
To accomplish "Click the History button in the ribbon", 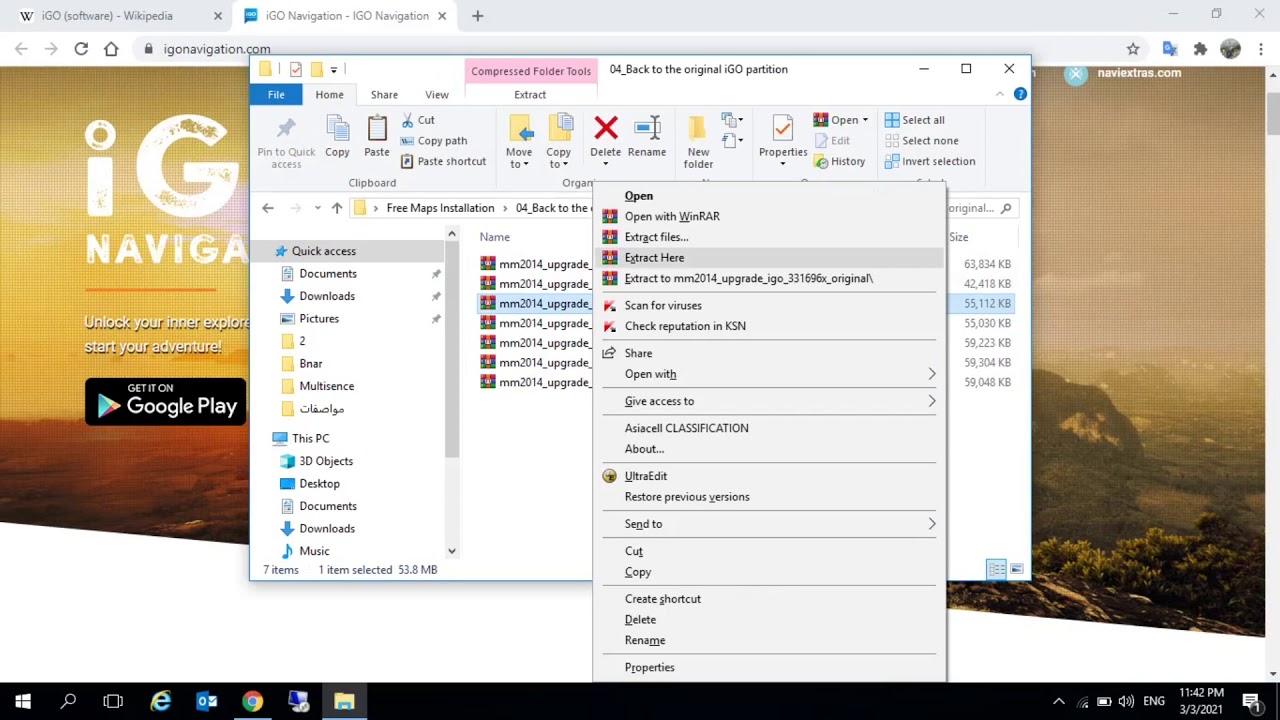I will (839, 162).
